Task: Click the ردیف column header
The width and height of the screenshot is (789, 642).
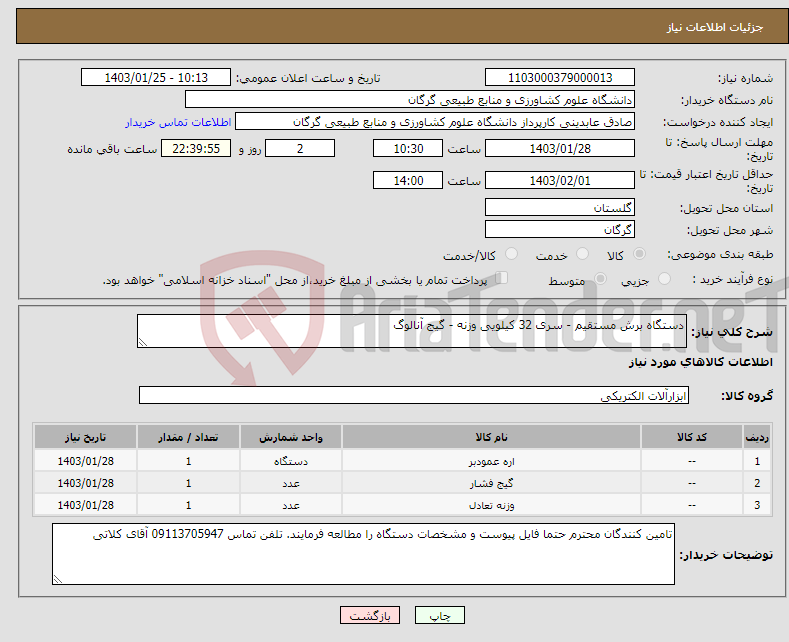Action: point(757,437)
